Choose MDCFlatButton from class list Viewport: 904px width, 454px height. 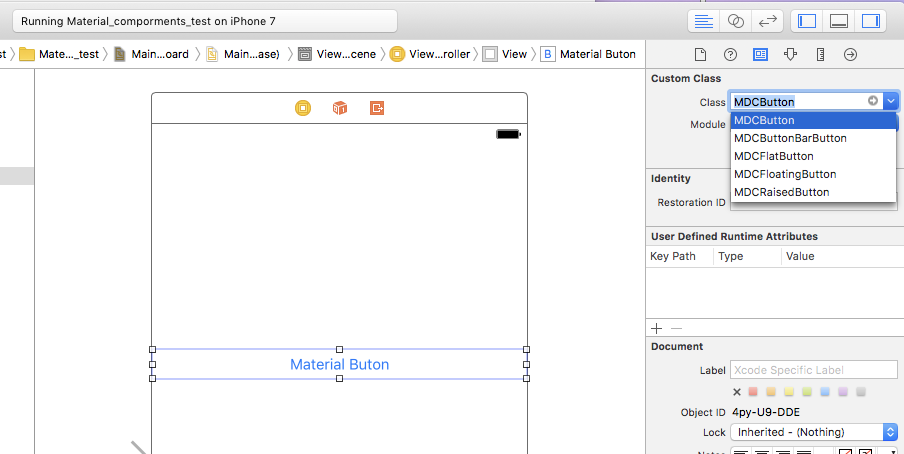[x=813, y=156]
